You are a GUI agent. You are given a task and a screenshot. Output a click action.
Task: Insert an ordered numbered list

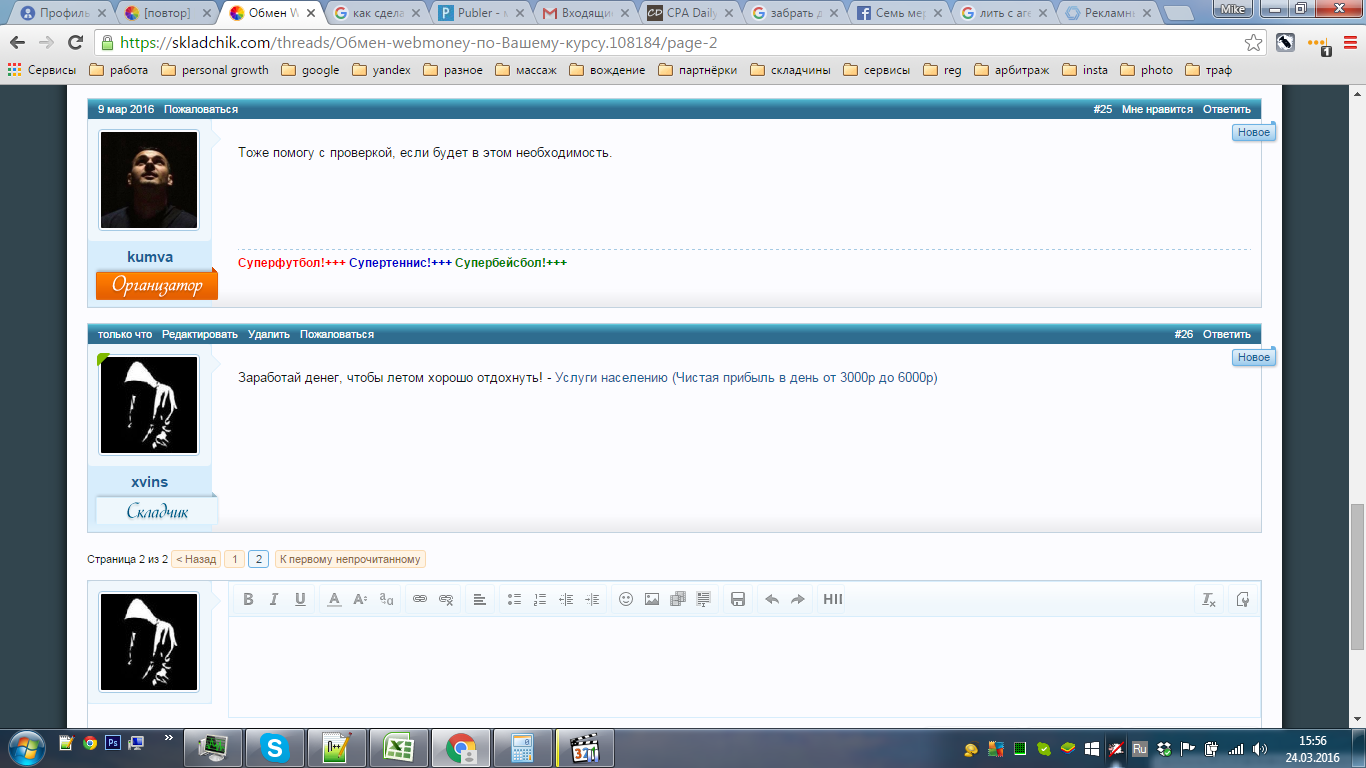tap(540, 599)
